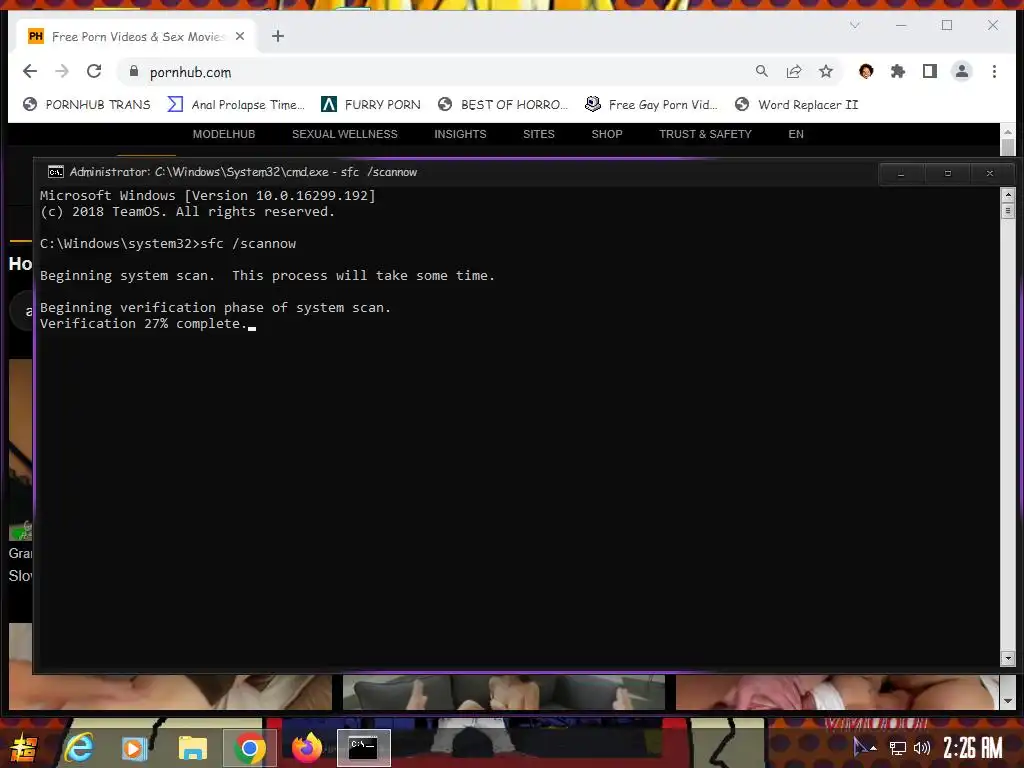The width and height of the screenshot is (1024, 768).
Task: Click the magnifier zoom icon in the address bar
Action: (x=761, y=71)
